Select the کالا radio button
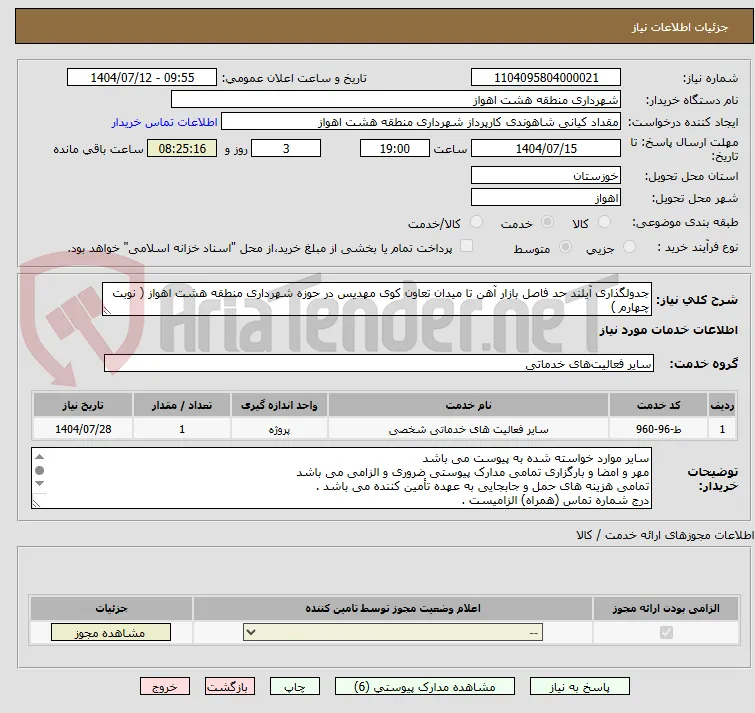The width and height of the screenshot is (755, 713). pyautogui.click(x=604, y=222)
